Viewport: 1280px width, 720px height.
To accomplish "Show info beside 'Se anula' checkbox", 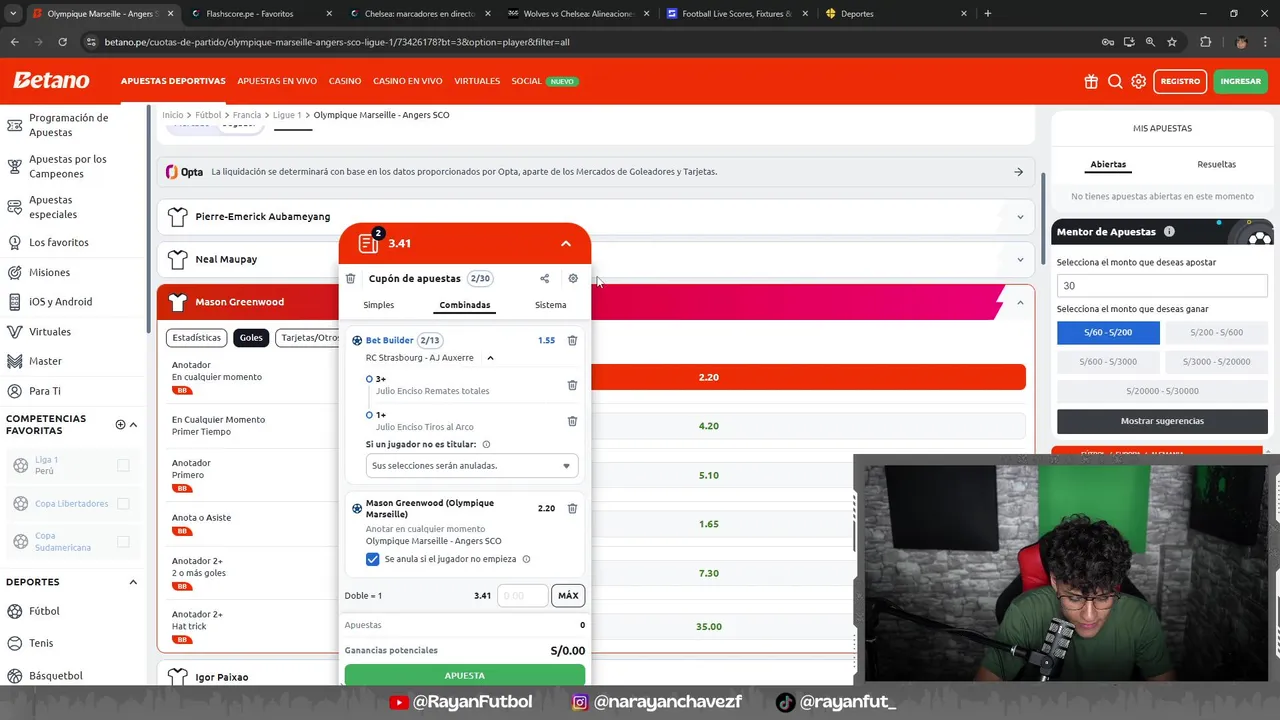I will (526, 559).
